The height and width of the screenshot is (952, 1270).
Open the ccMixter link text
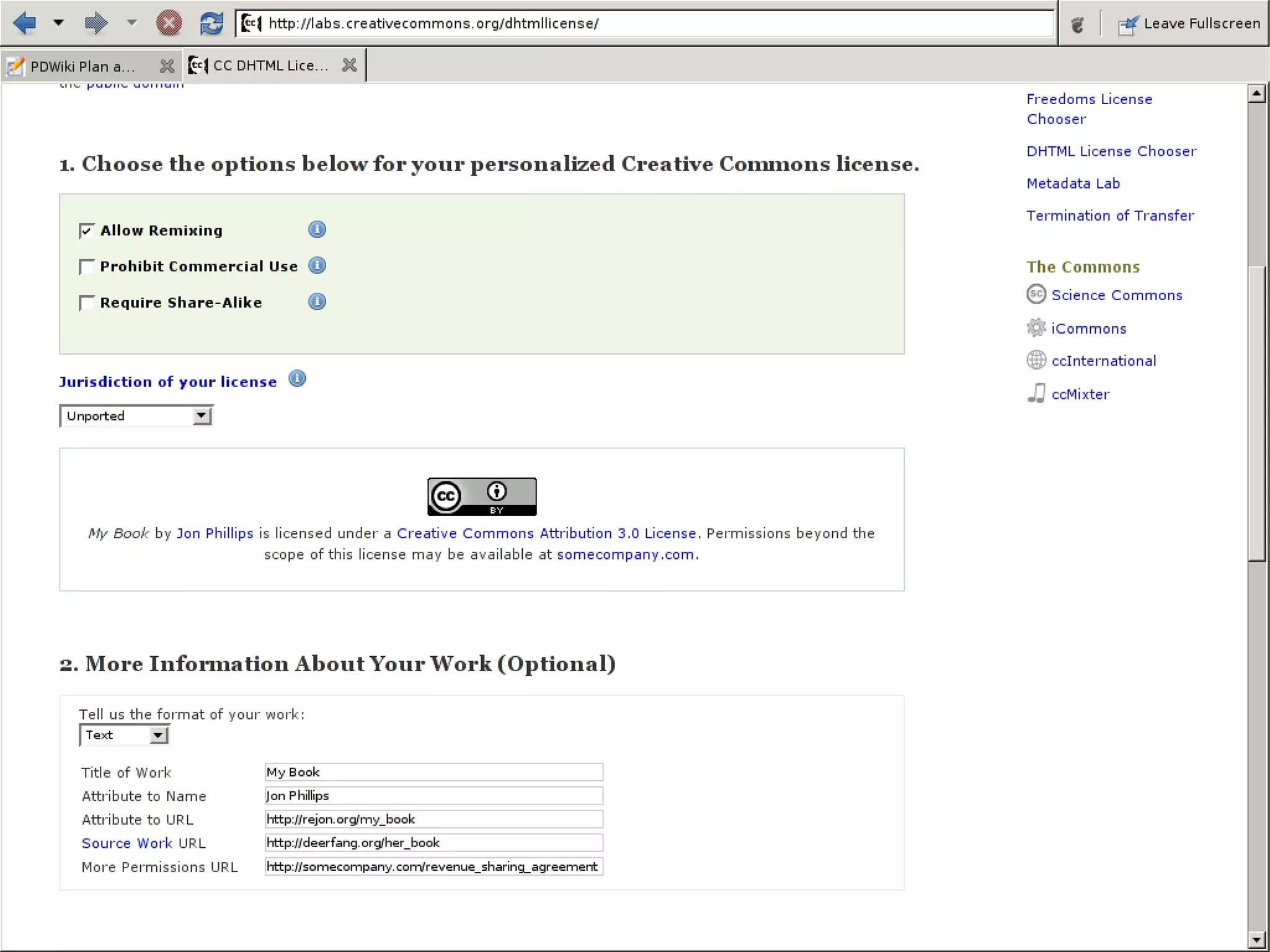pos(1081,394)
